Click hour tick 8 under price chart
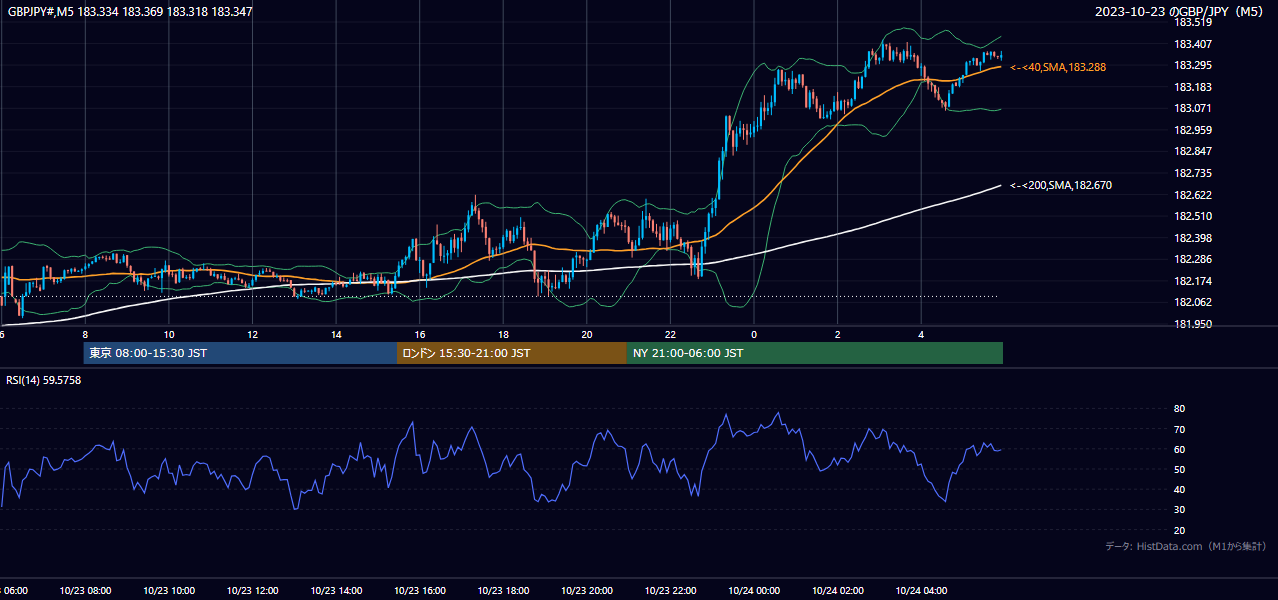 click(85, 335)
